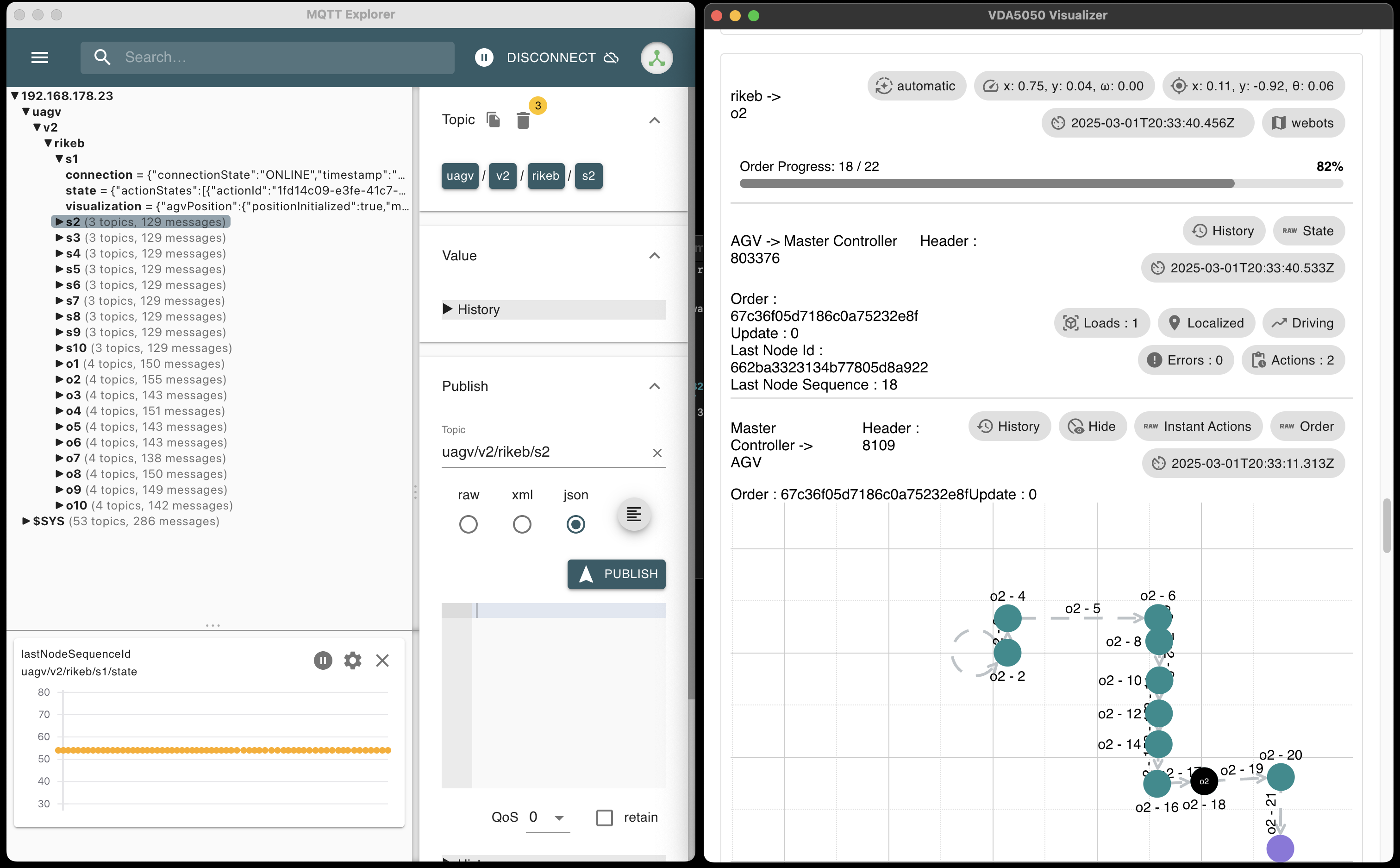Click the Visualizer vertical scrollbar thumb
This screenshot has height=868, width=1400.
pyautogui.click(x=1387, y=525)
